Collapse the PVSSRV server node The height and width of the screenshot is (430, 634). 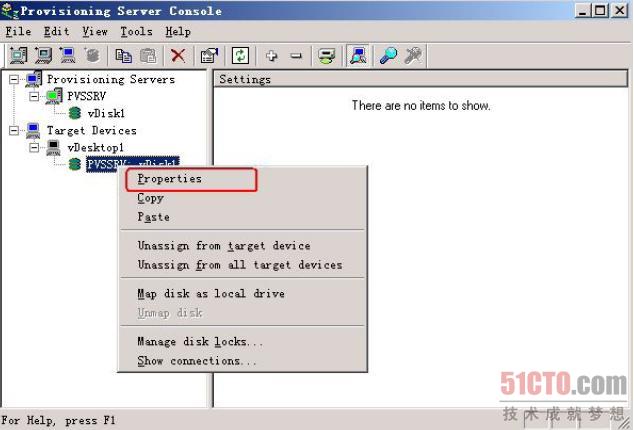34,96
